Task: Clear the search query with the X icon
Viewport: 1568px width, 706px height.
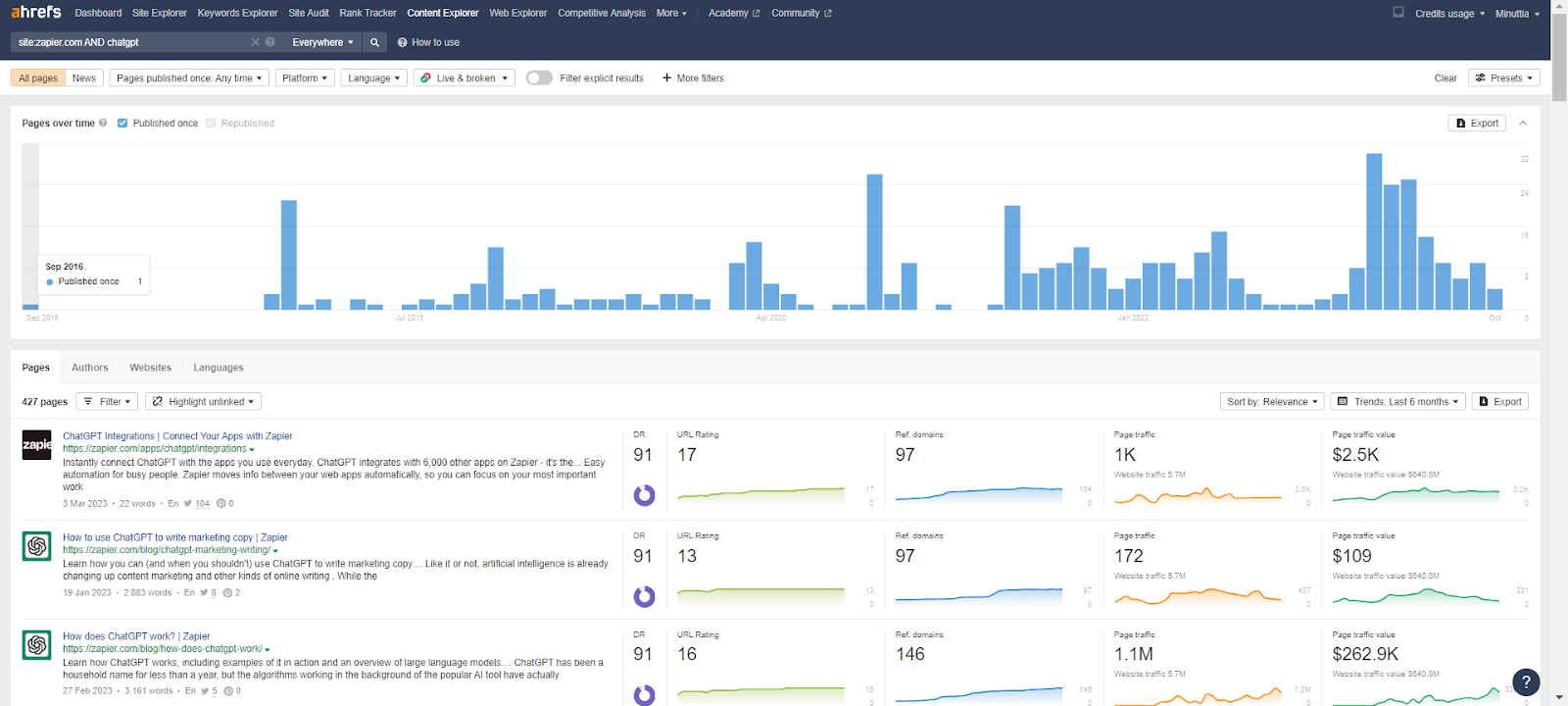Action: point(256,42)
